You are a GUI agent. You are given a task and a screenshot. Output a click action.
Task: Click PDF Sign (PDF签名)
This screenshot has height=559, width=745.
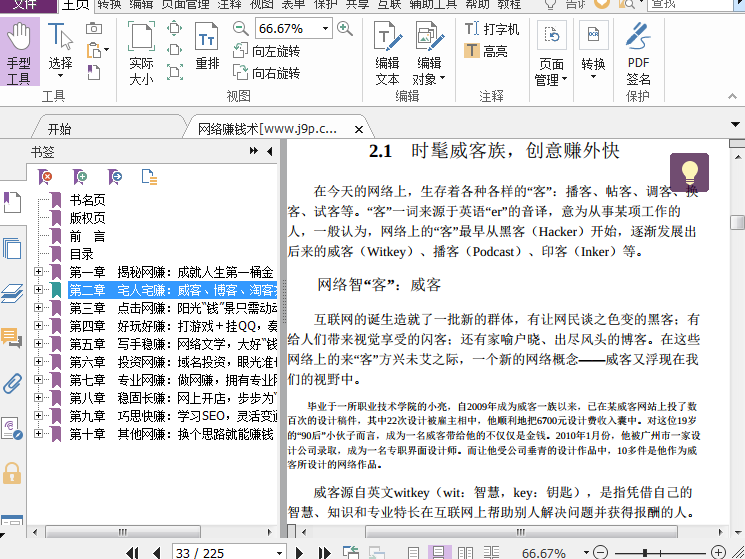(x=638, y=53)
